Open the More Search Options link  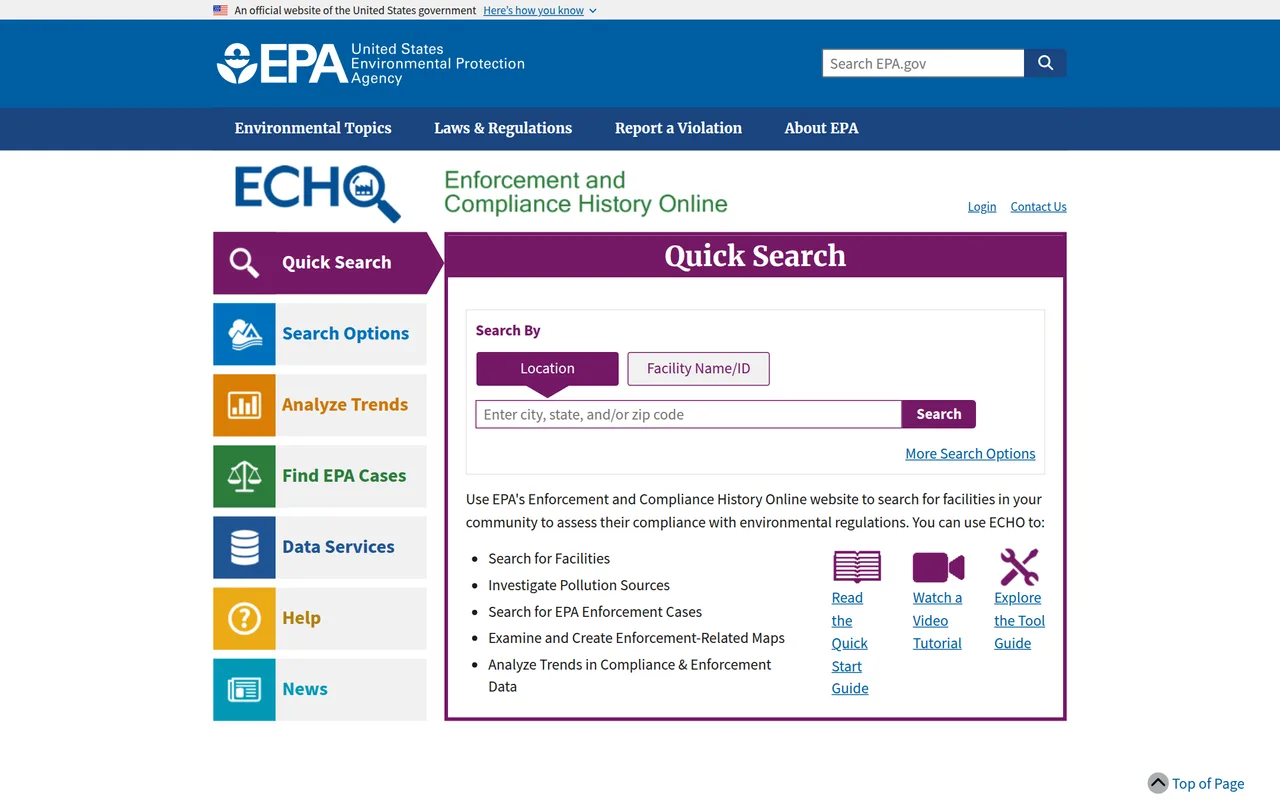[x=970, y=453]
